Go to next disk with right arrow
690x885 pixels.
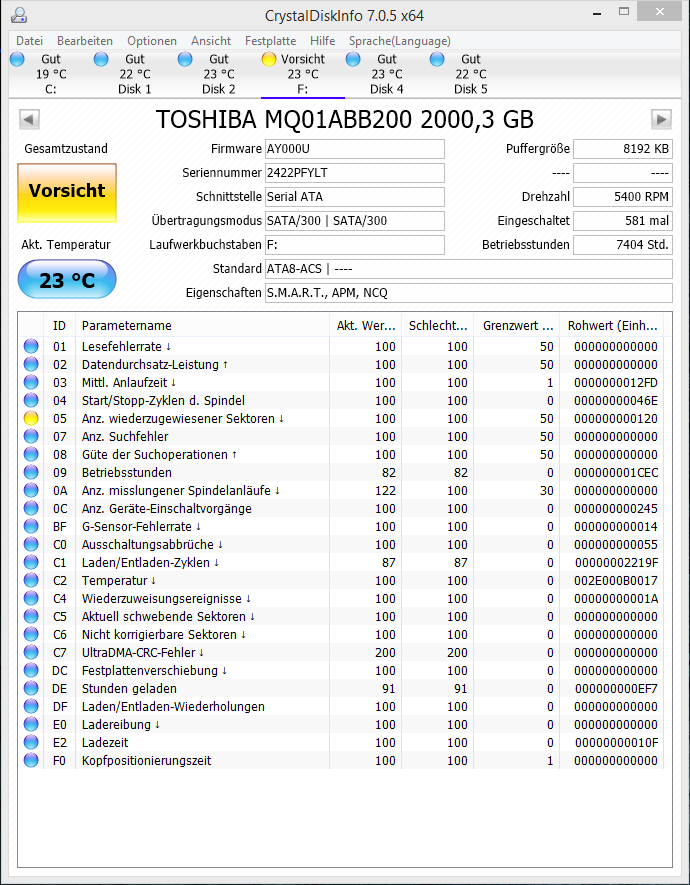pyautogui.click(x=661, y=120)
